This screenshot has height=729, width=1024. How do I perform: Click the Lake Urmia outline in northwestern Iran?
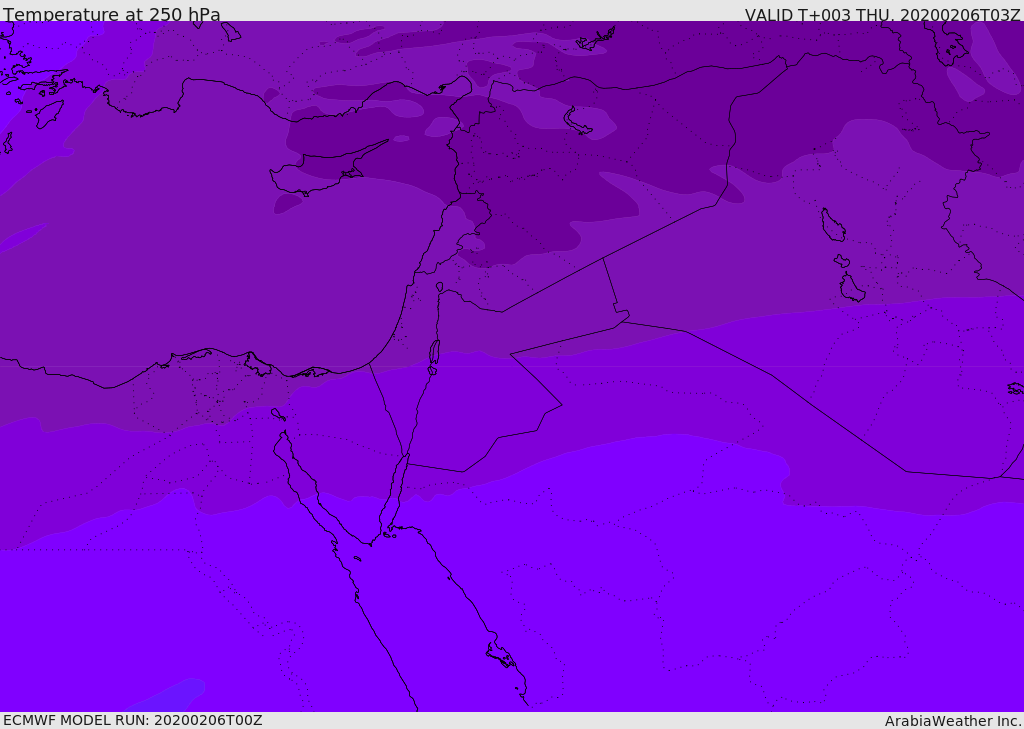(x=832, y=225)
